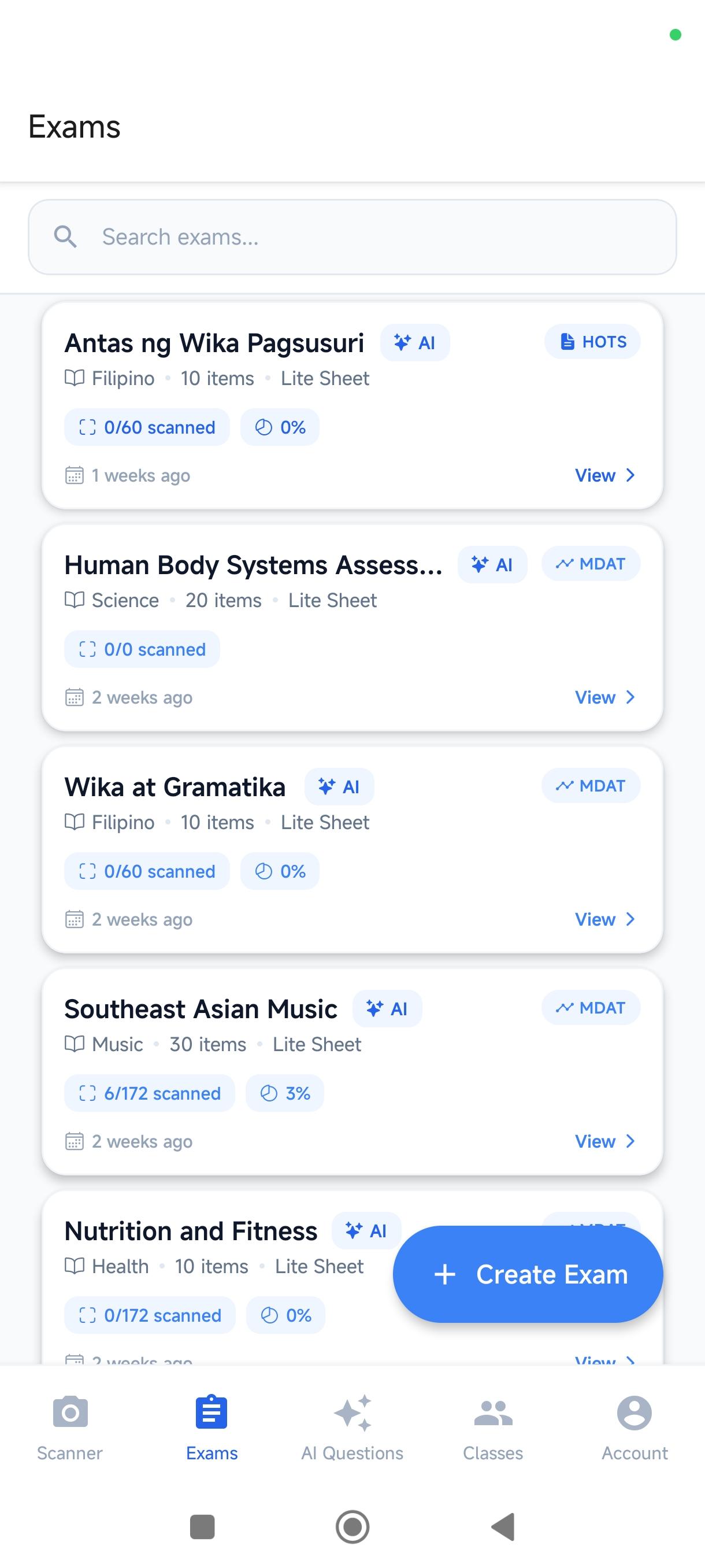Tap the 6/172 scanned chip
The image size is (705, 1568).
(x=150, y=1093)
